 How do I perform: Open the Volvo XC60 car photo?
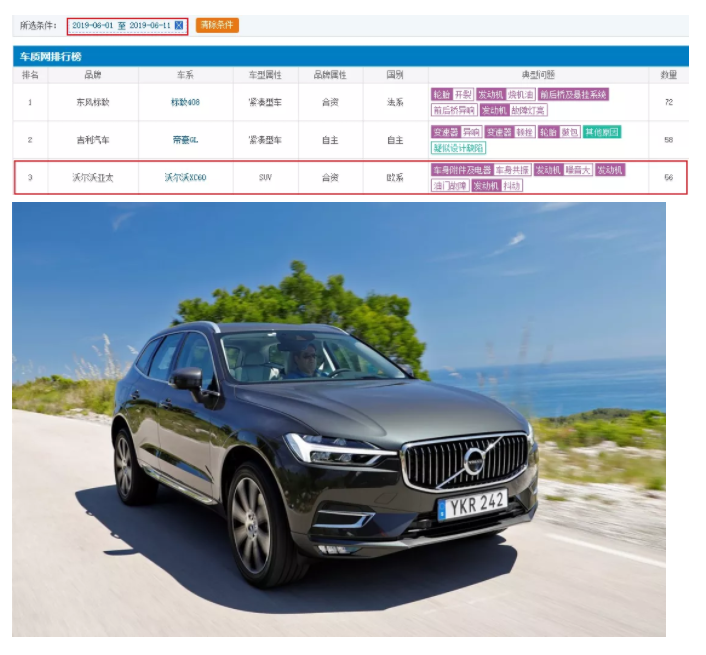339,419
